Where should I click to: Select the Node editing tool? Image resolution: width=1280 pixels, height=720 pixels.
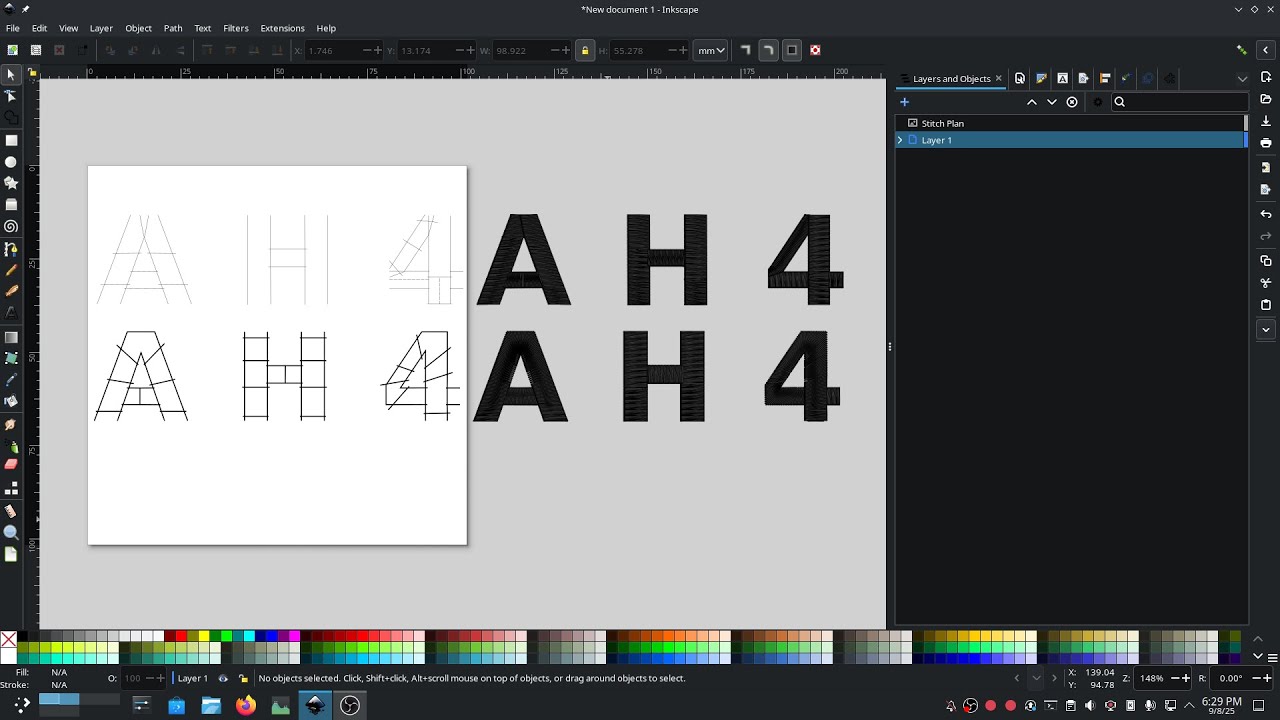[11, 96]
